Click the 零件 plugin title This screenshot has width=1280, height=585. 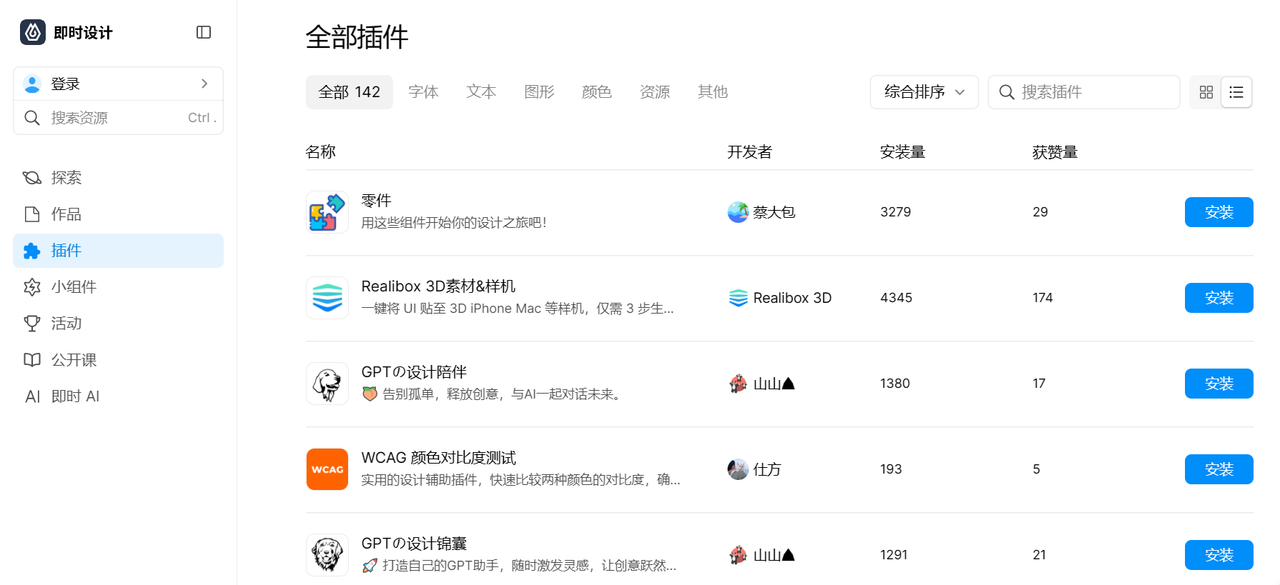point(376,201)
